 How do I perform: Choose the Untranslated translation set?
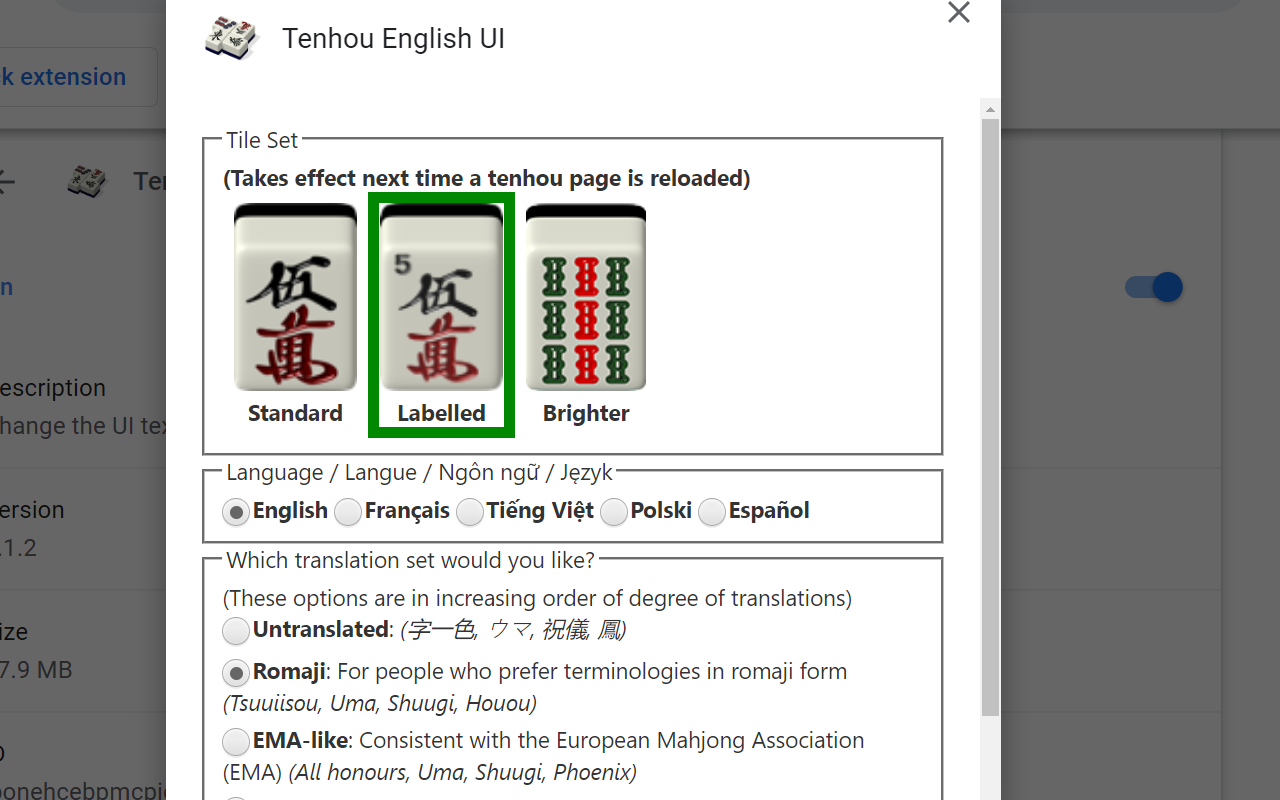[x=236, y=631]
